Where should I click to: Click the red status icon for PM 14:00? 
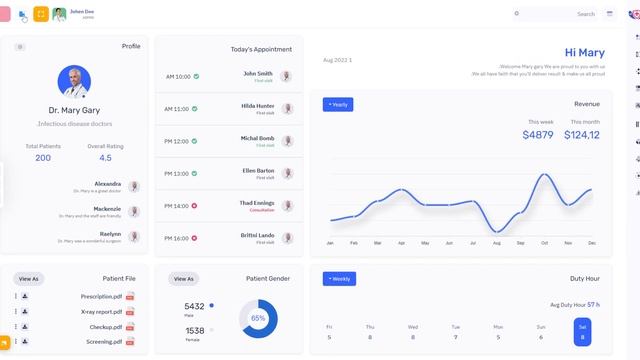click(194, 206)
